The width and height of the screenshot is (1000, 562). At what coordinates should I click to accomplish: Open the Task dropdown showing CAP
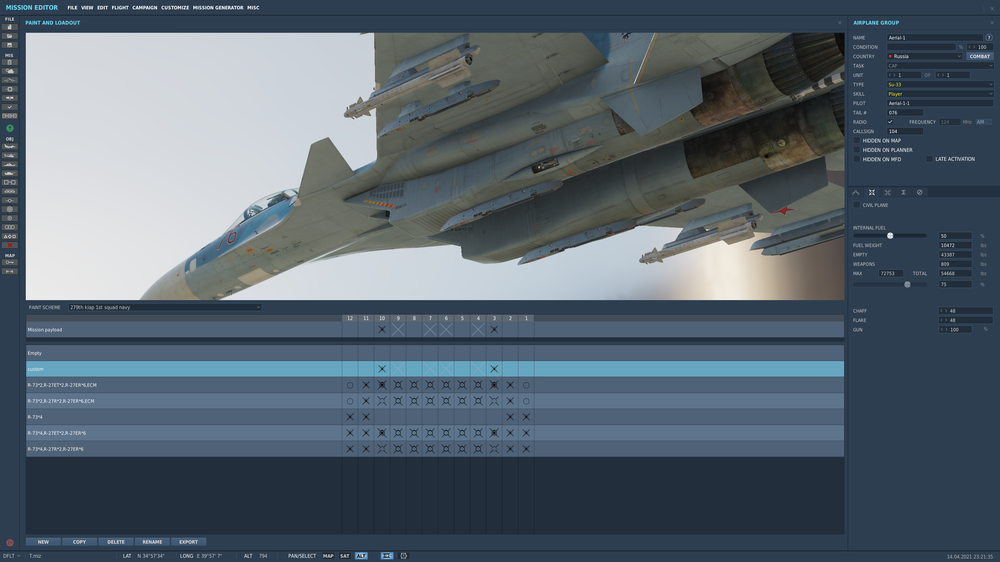tap(940, 66)
